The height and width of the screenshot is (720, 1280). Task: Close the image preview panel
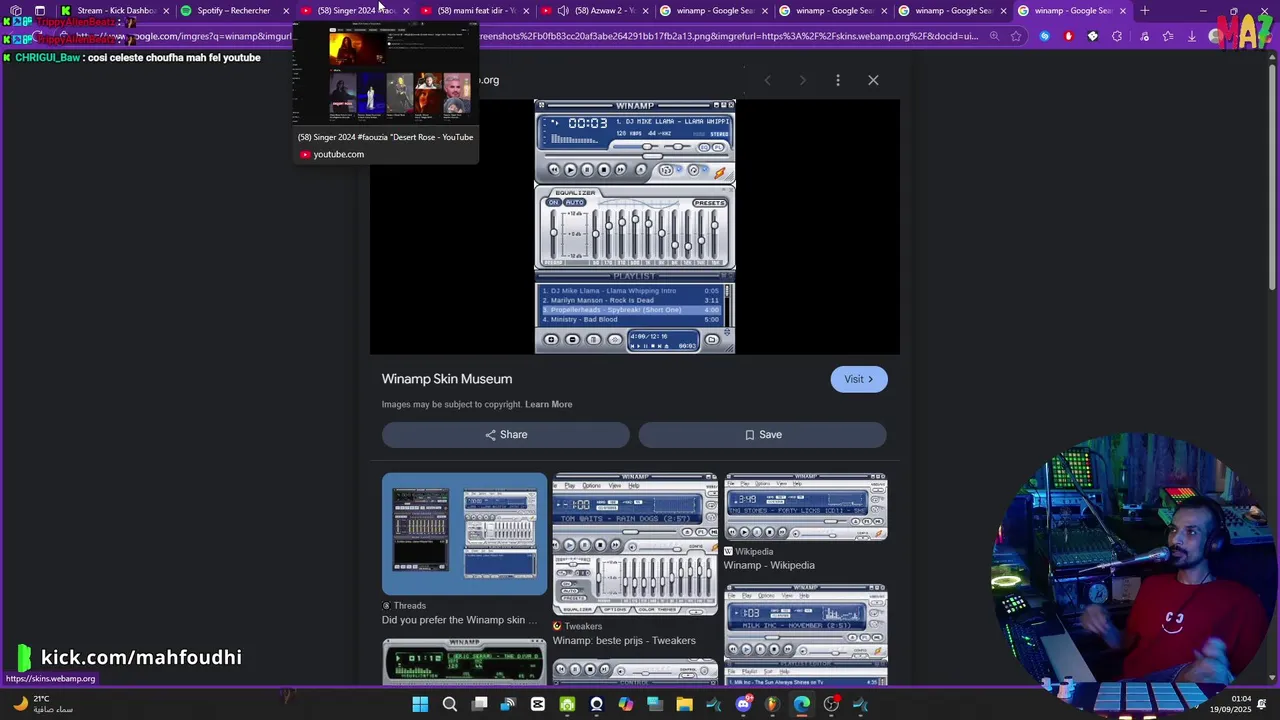pyautogui.click(x=873, y=80)
